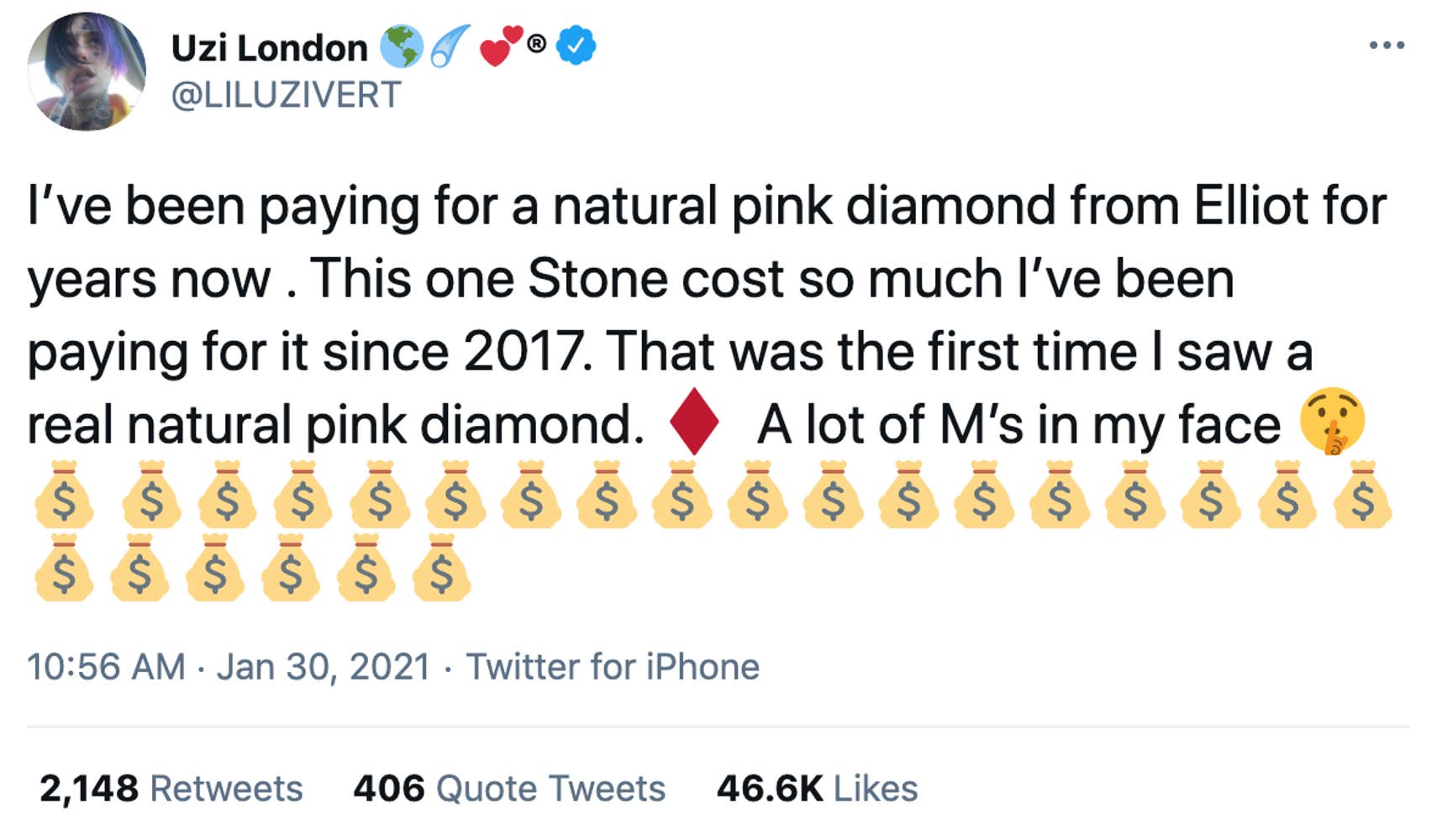This screenshot has width=1442, height=840.
Task: Click the registered trademark symbol
Action: (537, 42)
